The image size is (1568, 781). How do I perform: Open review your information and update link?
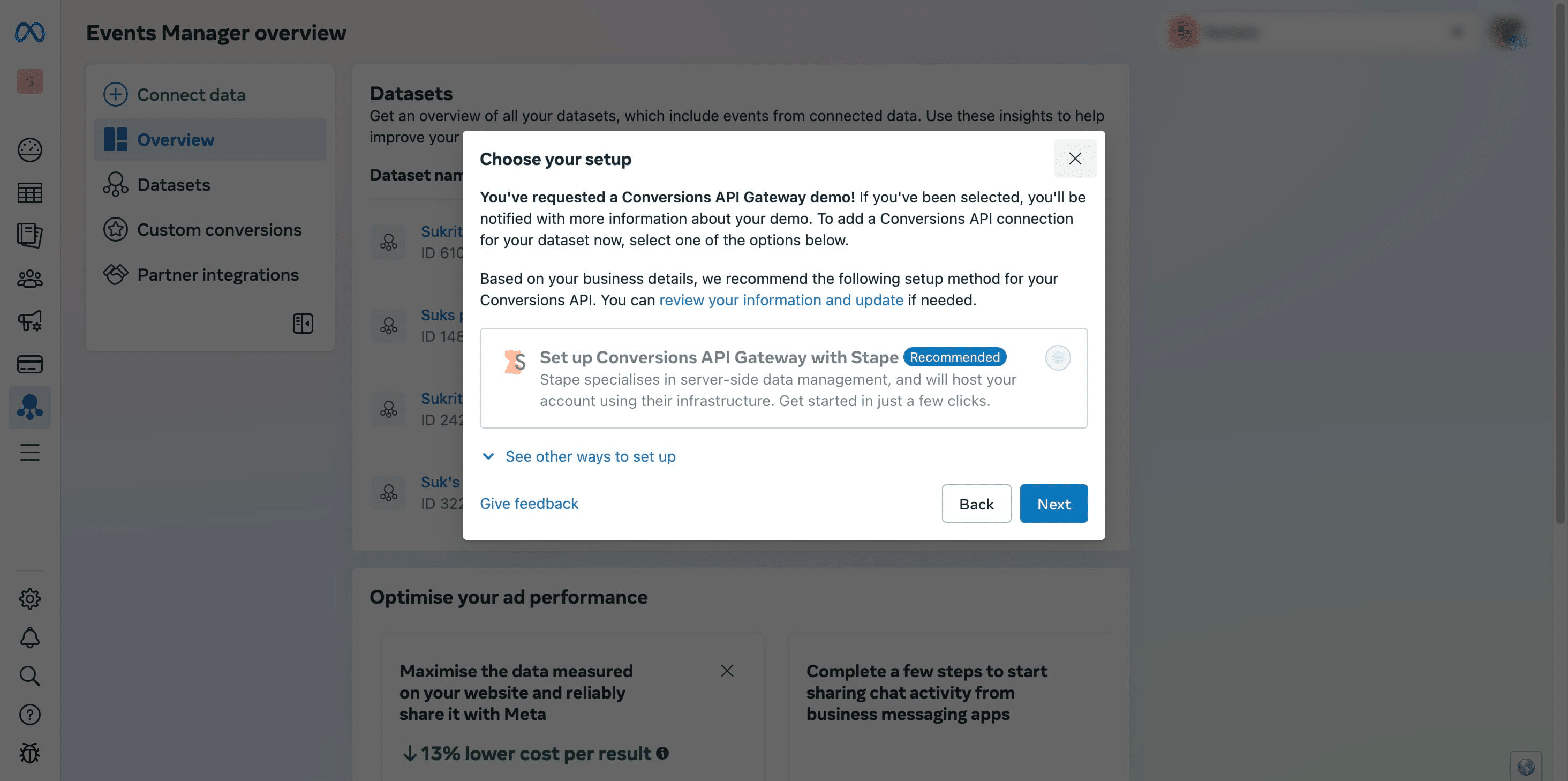[780, 300]
